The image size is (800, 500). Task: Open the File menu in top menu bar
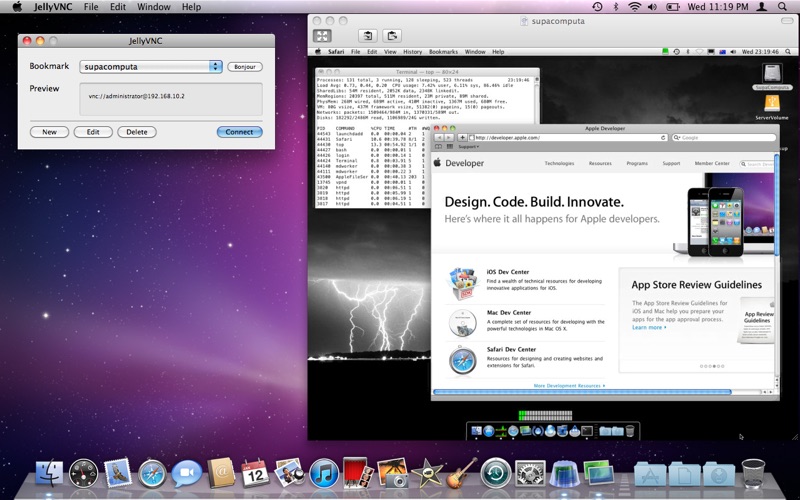(x=91, y=7)
